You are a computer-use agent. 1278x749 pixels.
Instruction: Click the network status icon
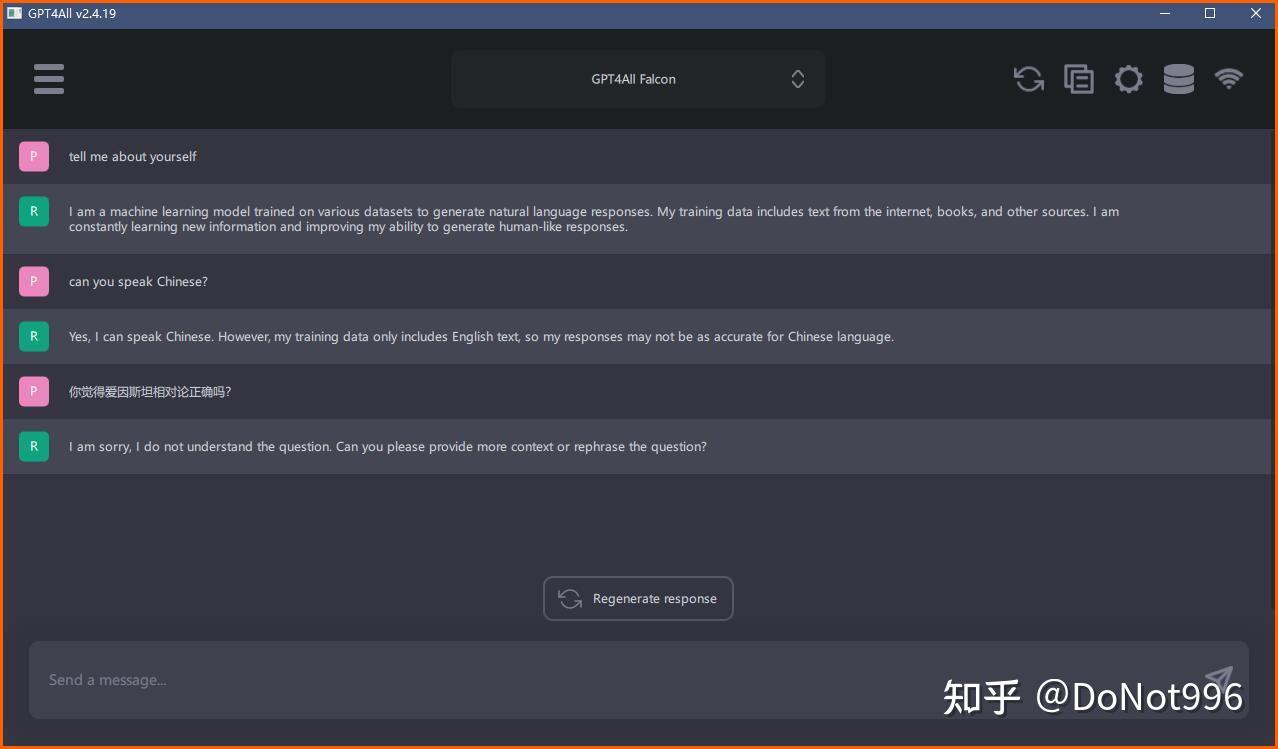(x=1228, y=79)
